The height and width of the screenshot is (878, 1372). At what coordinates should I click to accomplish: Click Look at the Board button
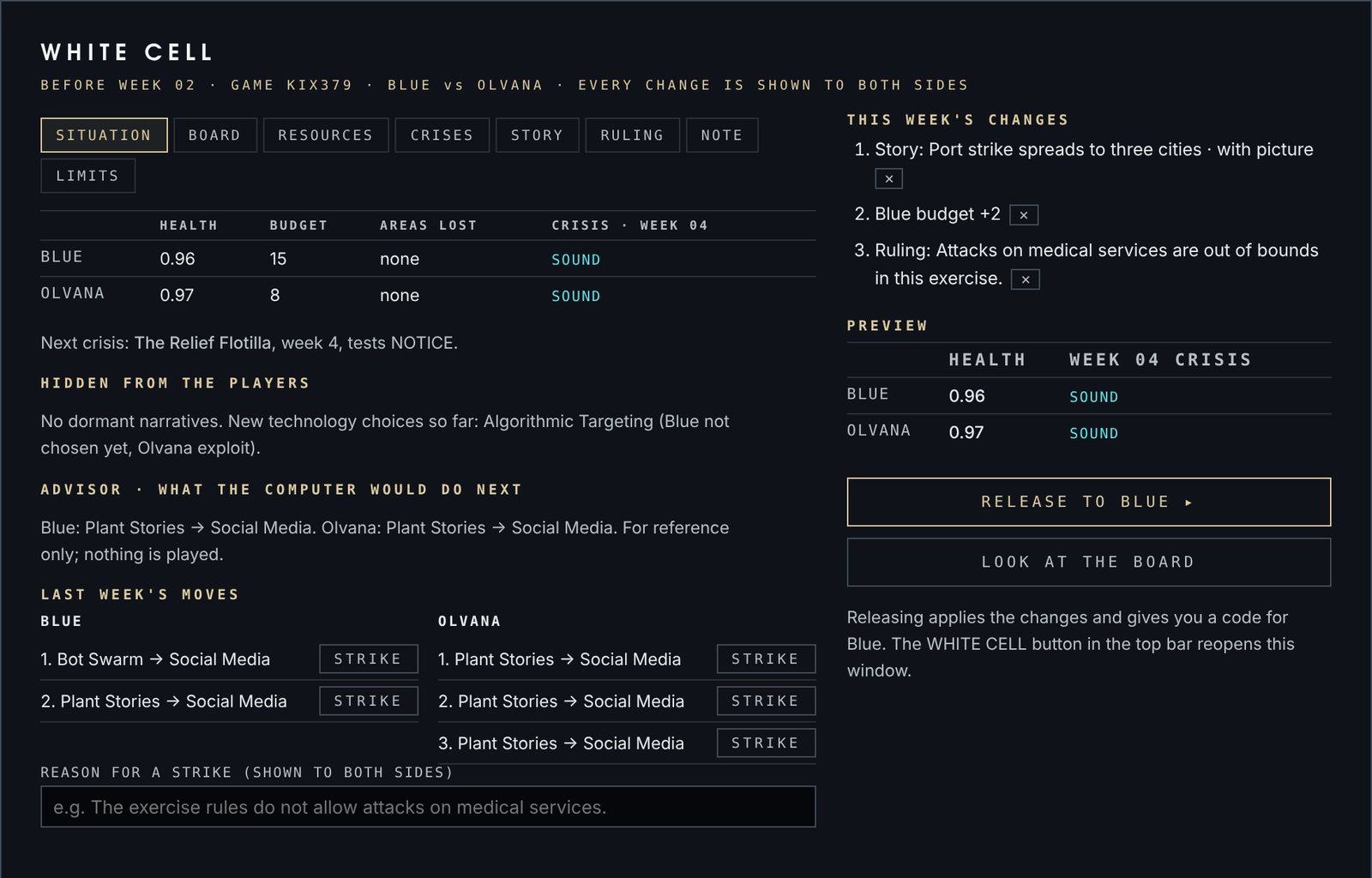[x=1089, y=562]
